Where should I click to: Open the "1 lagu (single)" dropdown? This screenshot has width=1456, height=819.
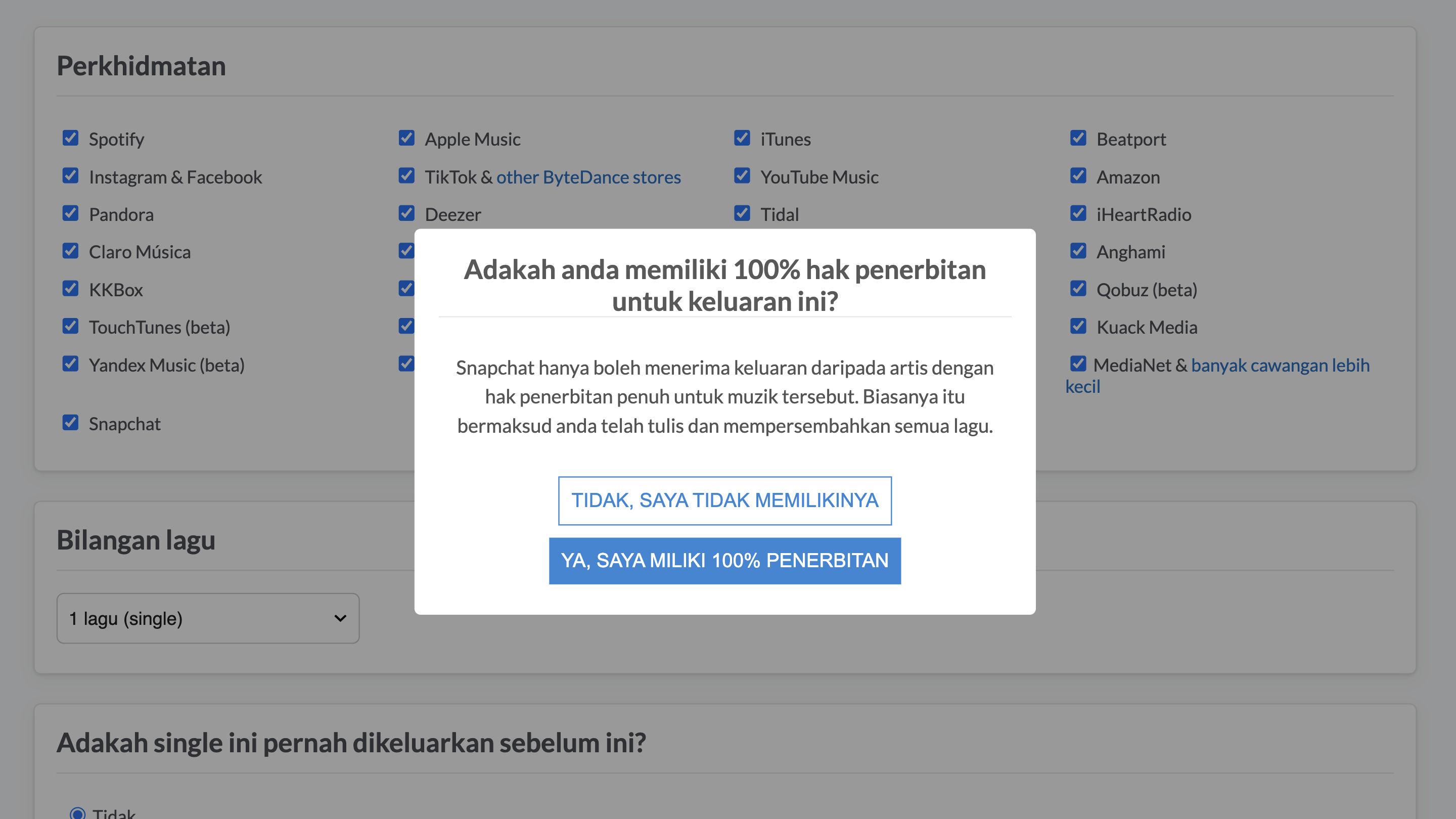click(208, 618)
